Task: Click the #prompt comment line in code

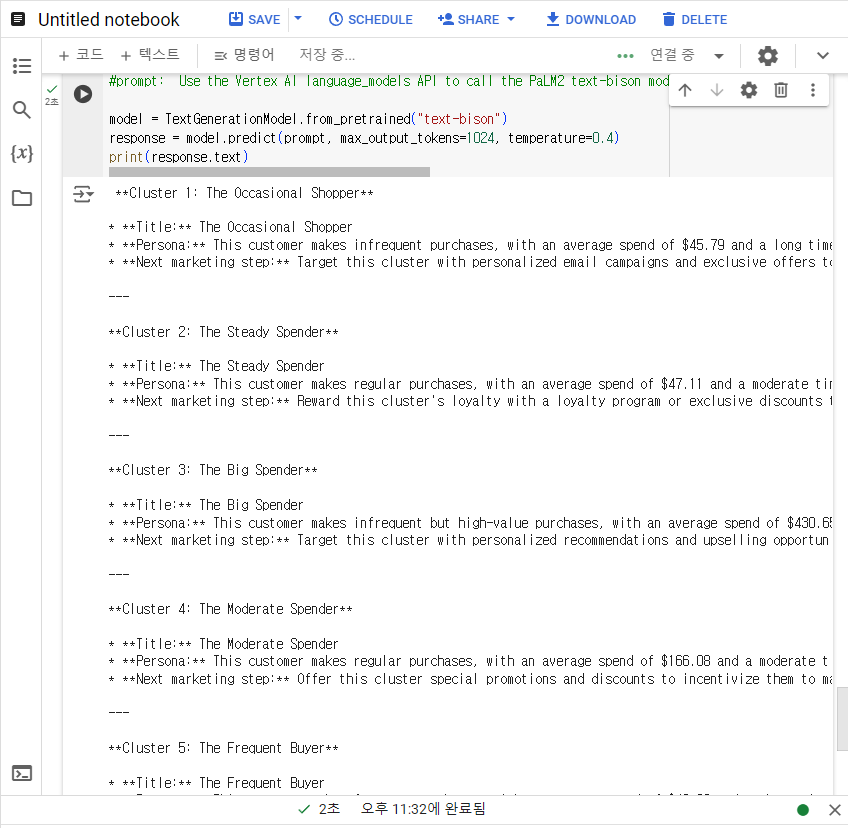Action: (x=389, y=81)
